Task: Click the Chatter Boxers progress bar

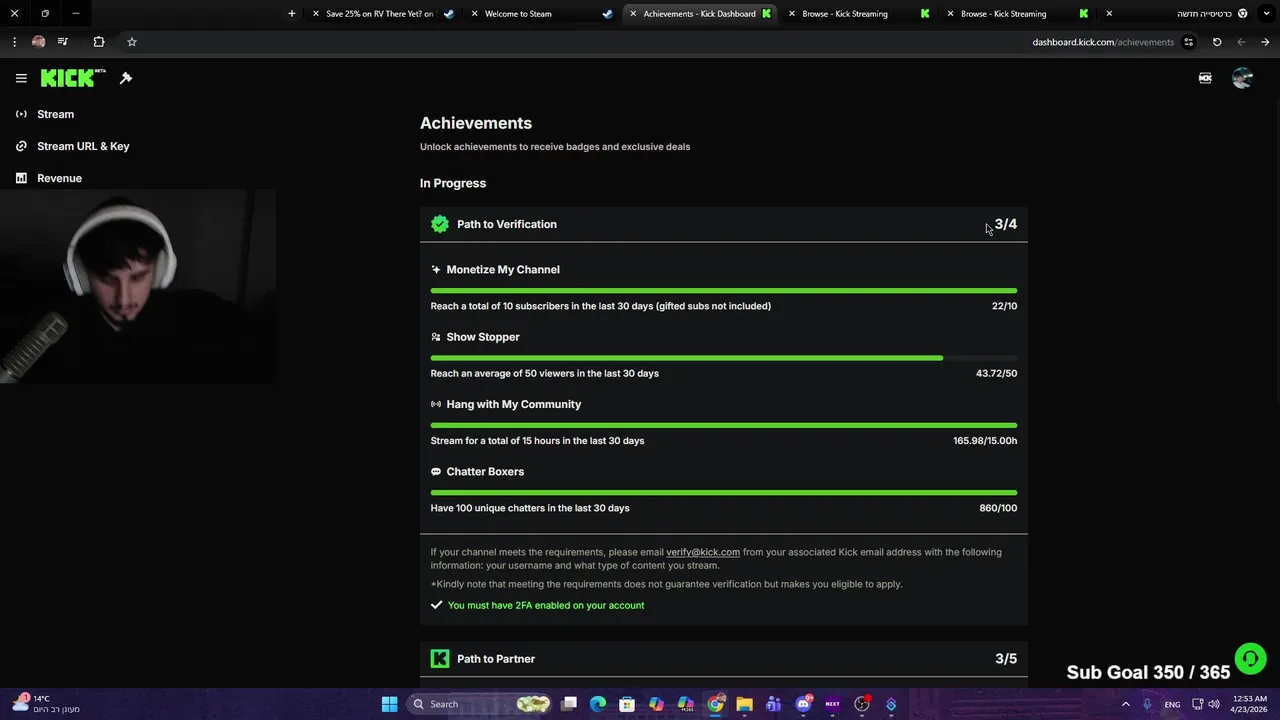Action: [724, 493]
